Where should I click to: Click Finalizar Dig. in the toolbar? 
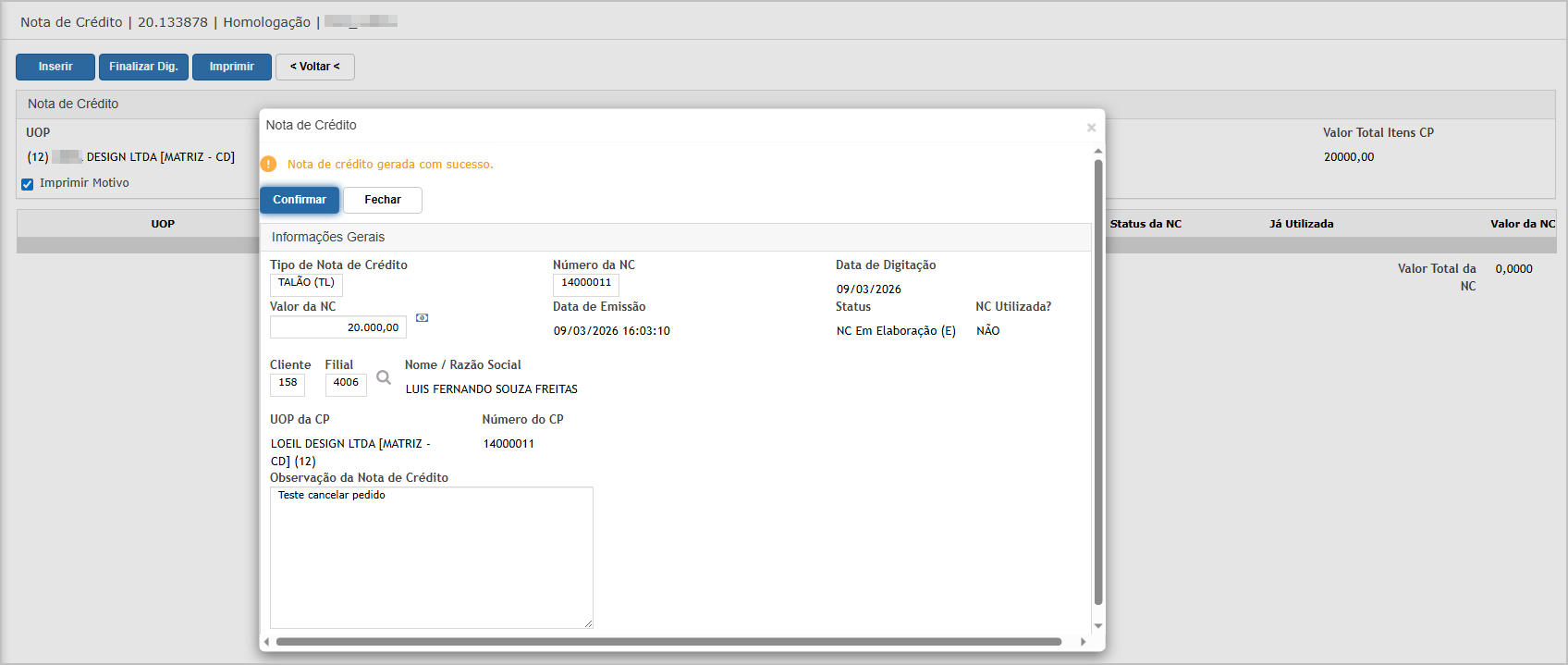[x=143, y=67]
